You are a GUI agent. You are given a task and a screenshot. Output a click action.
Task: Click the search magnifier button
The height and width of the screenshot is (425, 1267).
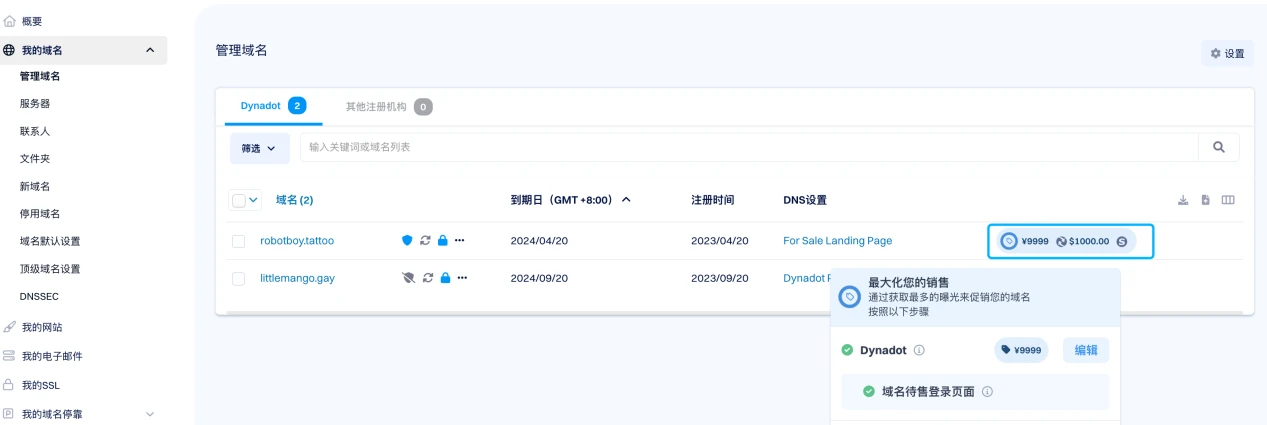(x=1218, y=147)
